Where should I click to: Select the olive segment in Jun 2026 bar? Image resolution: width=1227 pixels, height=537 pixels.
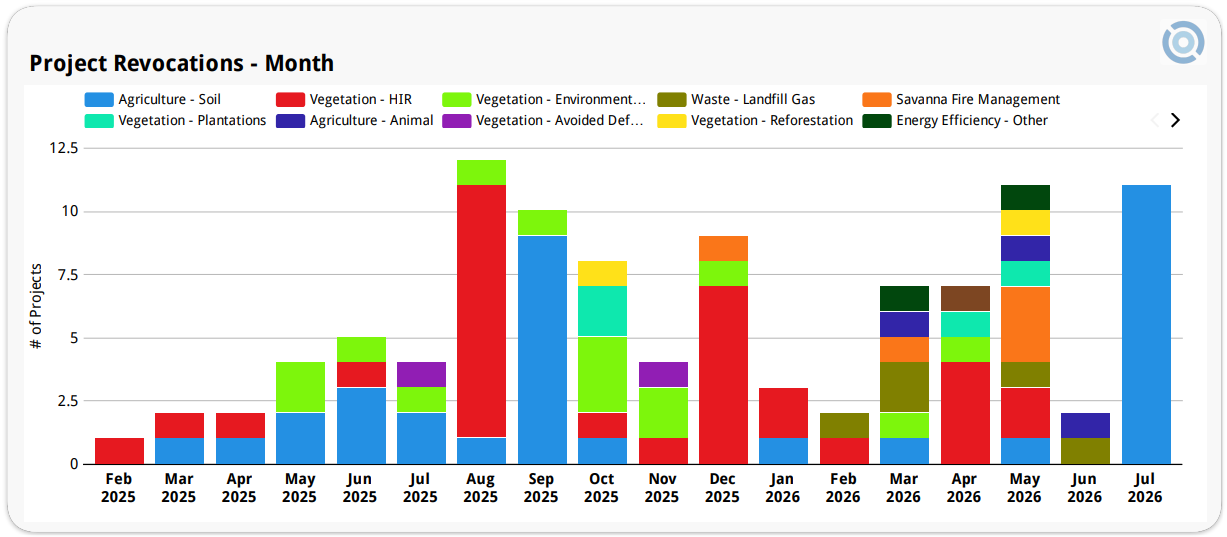[1085, 451]
